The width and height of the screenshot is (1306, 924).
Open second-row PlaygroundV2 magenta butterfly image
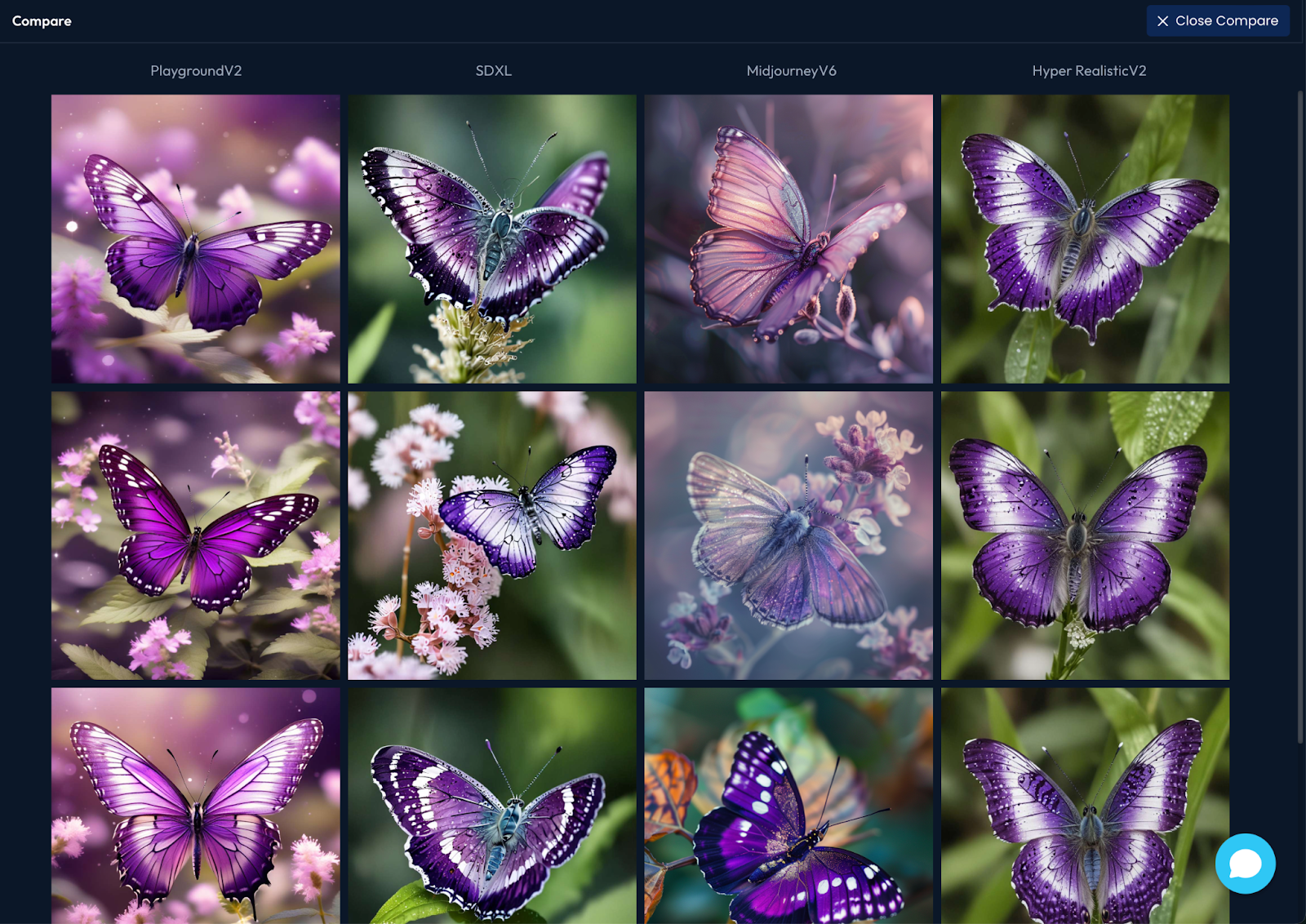(196, 535)
